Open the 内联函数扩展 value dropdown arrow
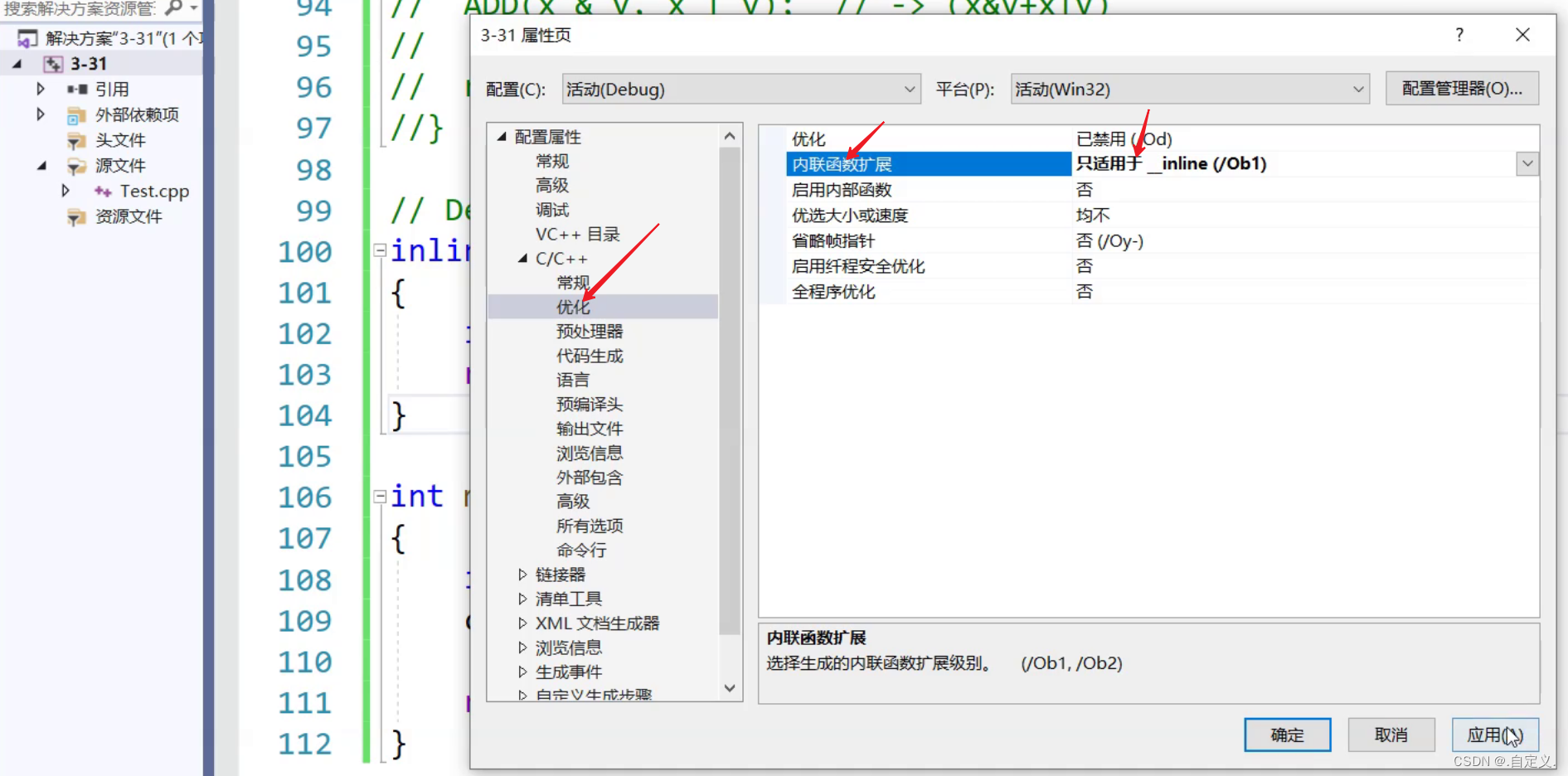 coord(1527,164)
